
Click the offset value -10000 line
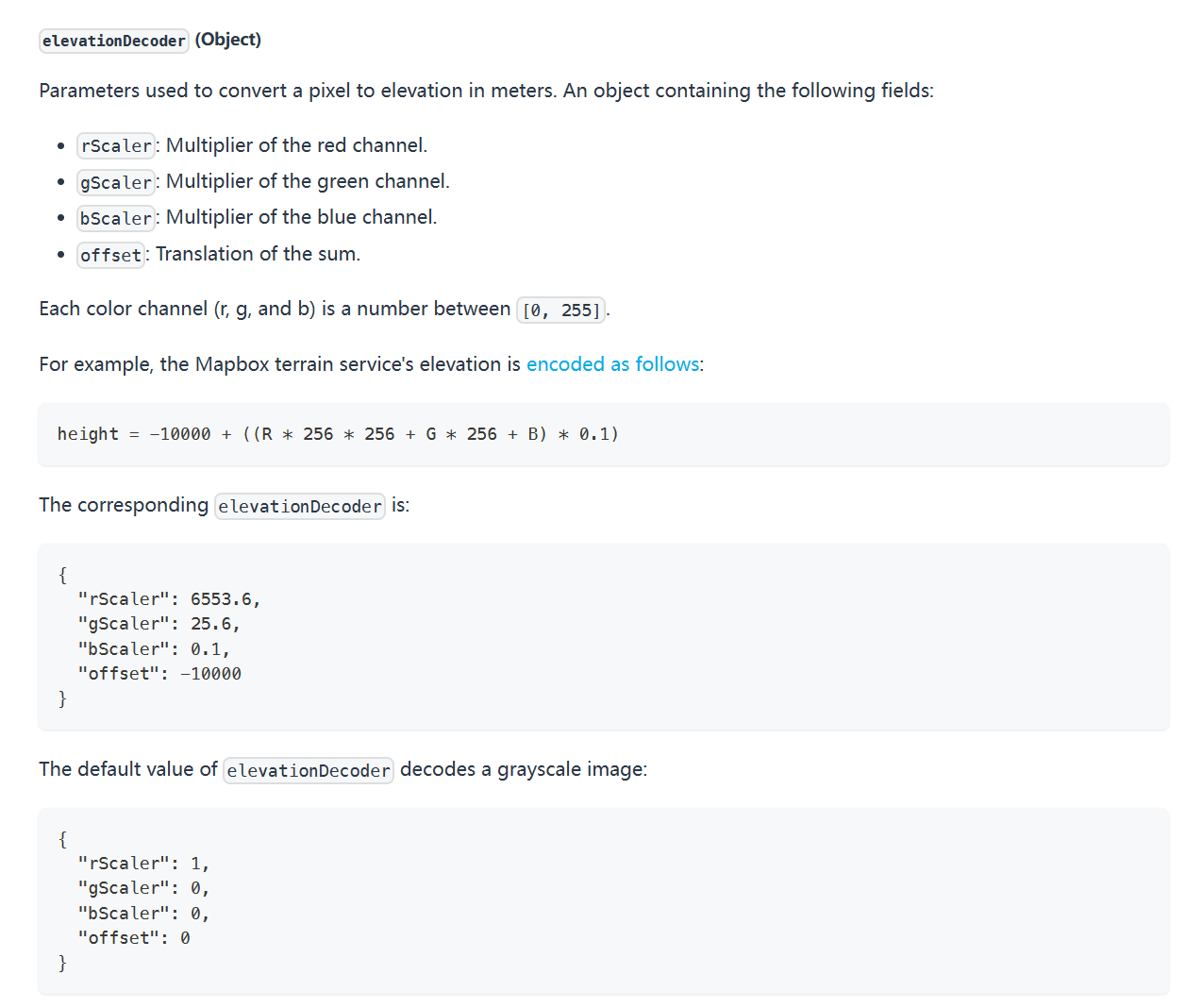click(x=159, y=673)
